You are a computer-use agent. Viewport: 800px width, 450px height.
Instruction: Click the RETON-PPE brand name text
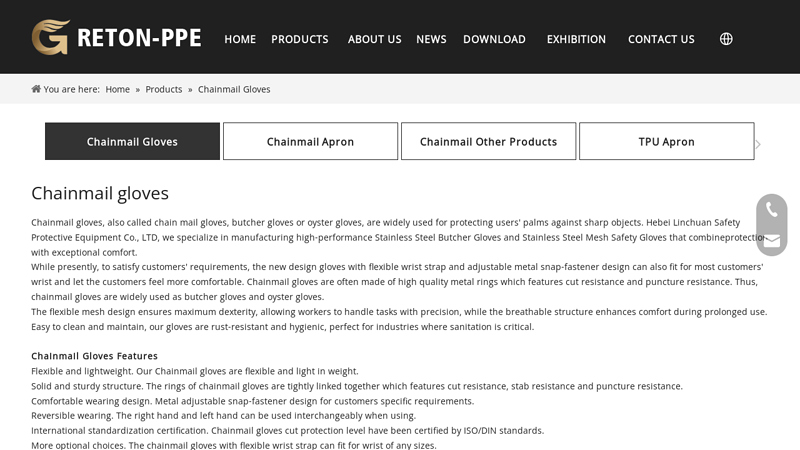(139, 38)
